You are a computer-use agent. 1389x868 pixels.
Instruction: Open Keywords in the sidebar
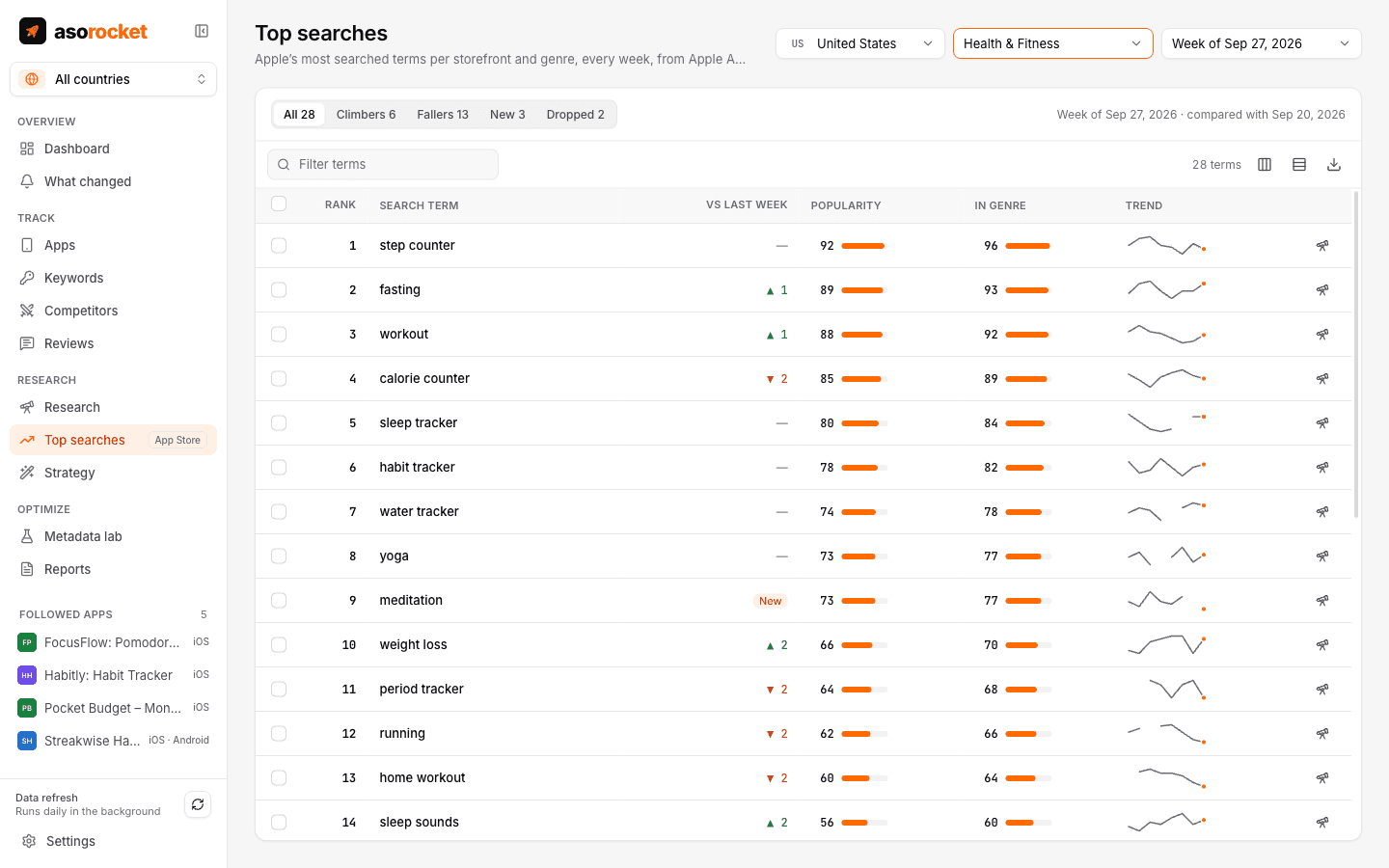[113, 278]
